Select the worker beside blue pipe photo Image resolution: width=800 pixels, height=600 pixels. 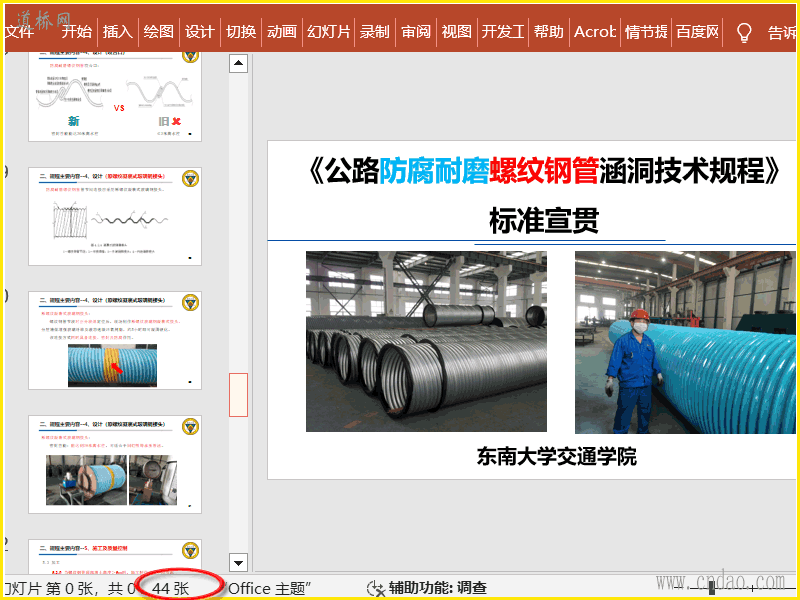[x=685, y=342]
